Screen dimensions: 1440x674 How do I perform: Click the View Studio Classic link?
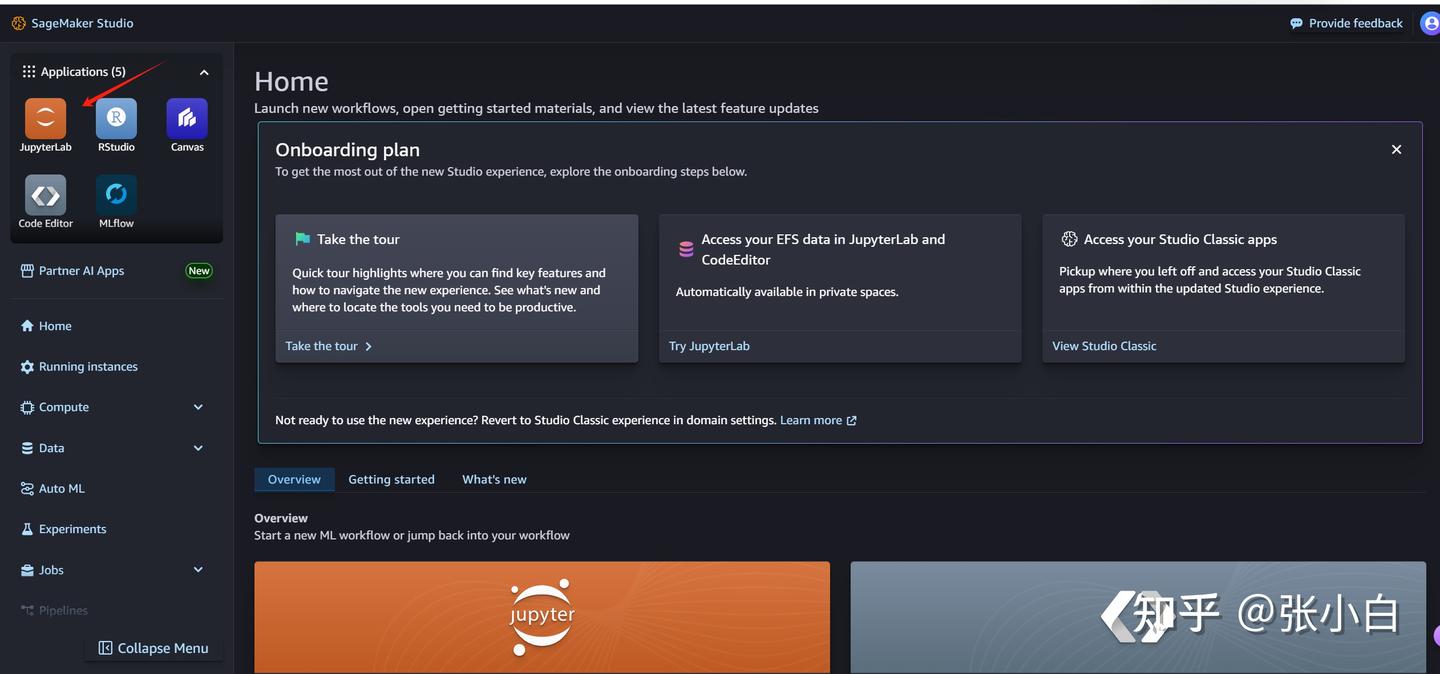[1104, 346]
